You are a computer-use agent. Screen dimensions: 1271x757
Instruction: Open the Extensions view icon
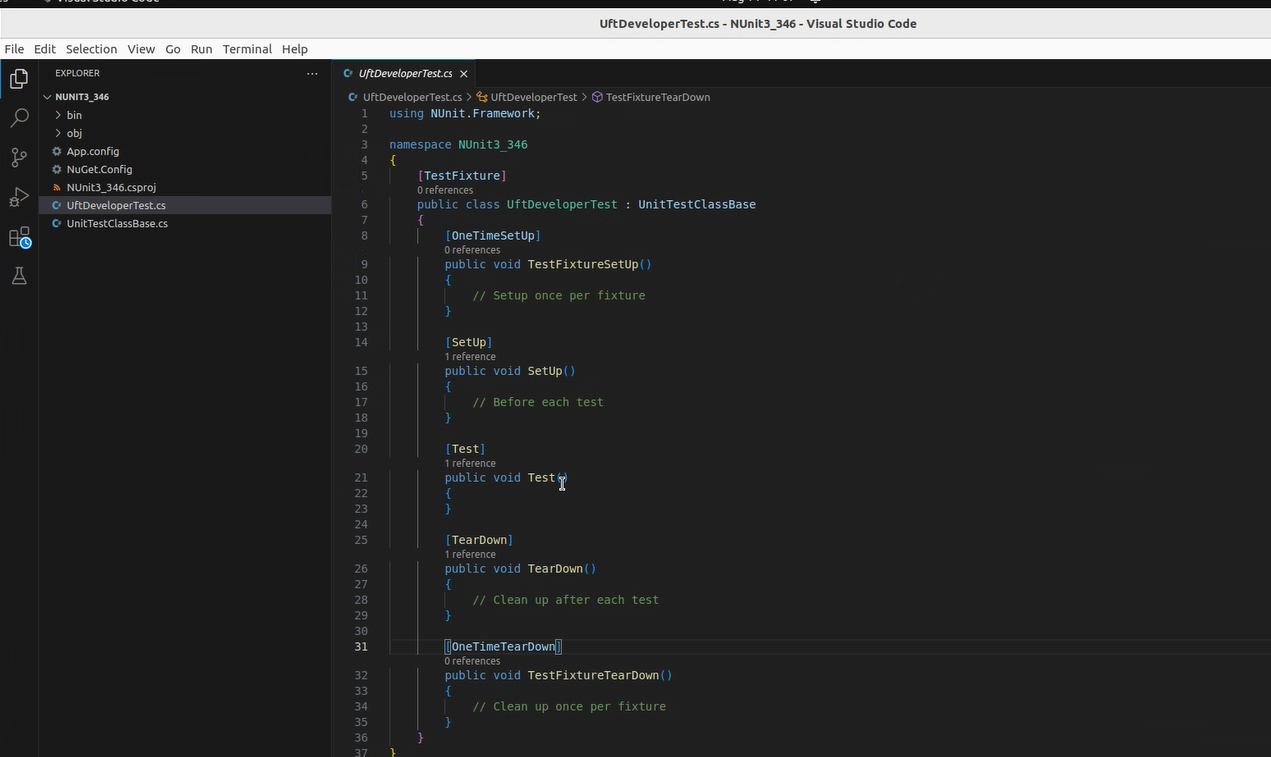tap(19, 238)
